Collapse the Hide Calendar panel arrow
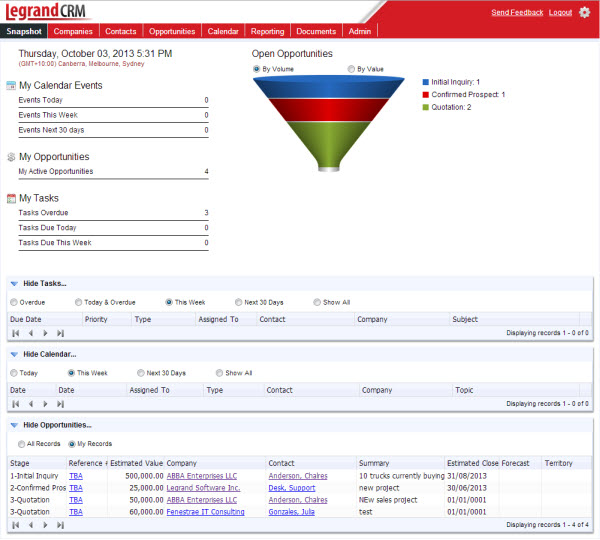 14,354
